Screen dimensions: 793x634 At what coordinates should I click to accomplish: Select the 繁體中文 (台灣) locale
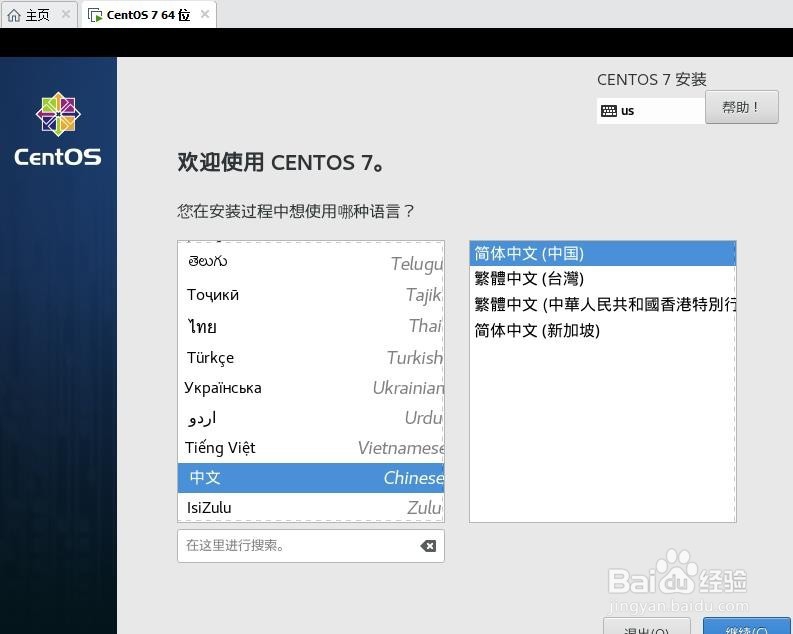602,279
